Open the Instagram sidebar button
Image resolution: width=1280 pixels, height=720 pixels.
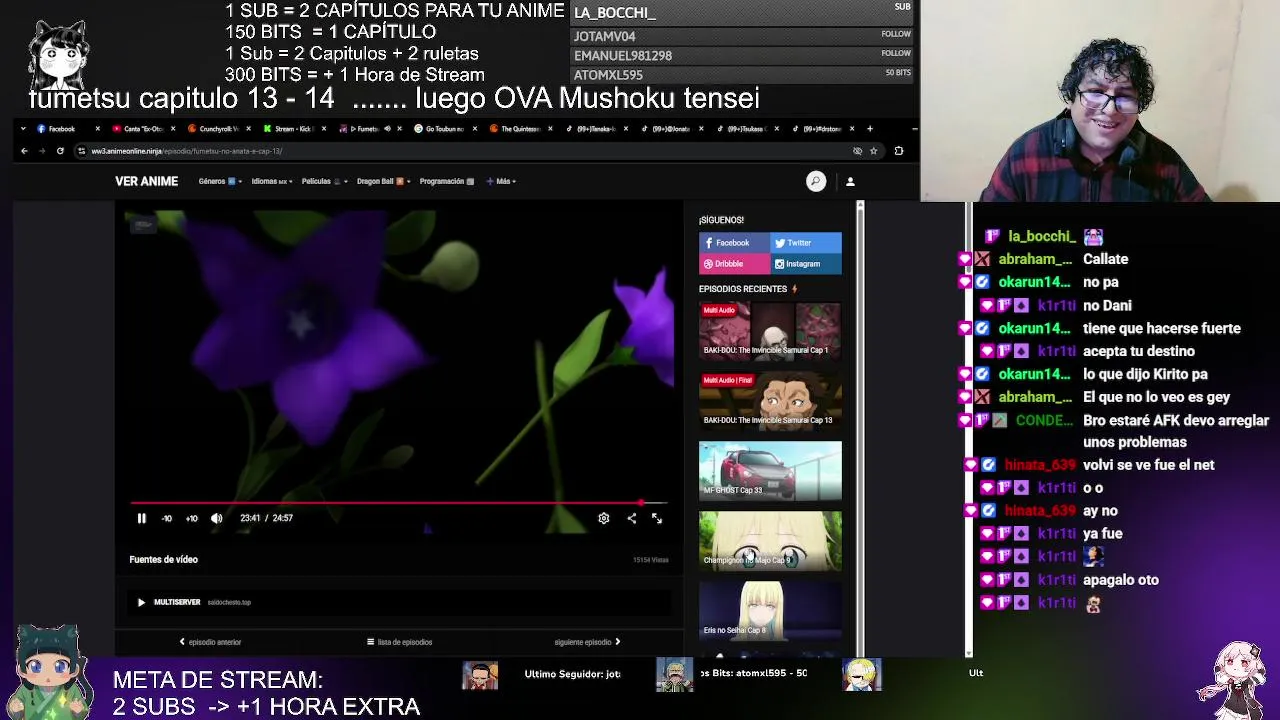806,264
